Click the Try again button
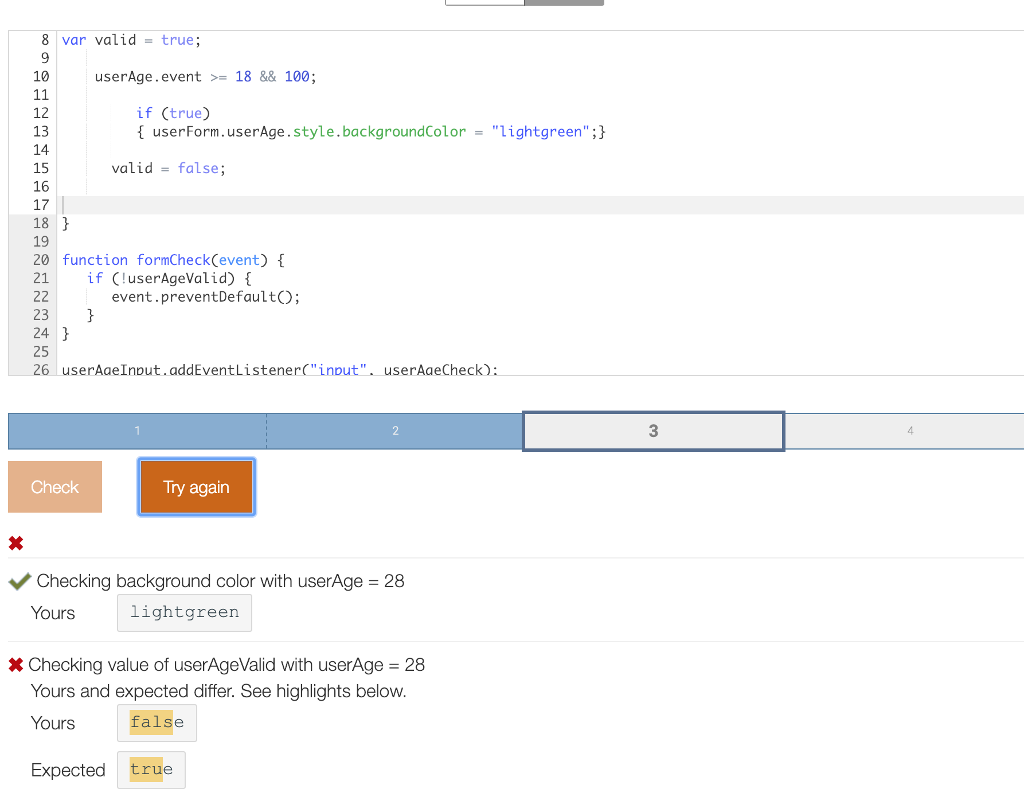The height and width of the screenshot is (789, 1024). (196, 486)
